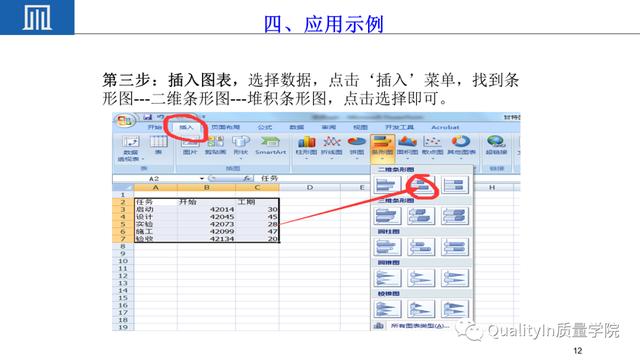
Task: Select cell with value 42134
Action: click(x=207, y=239)
